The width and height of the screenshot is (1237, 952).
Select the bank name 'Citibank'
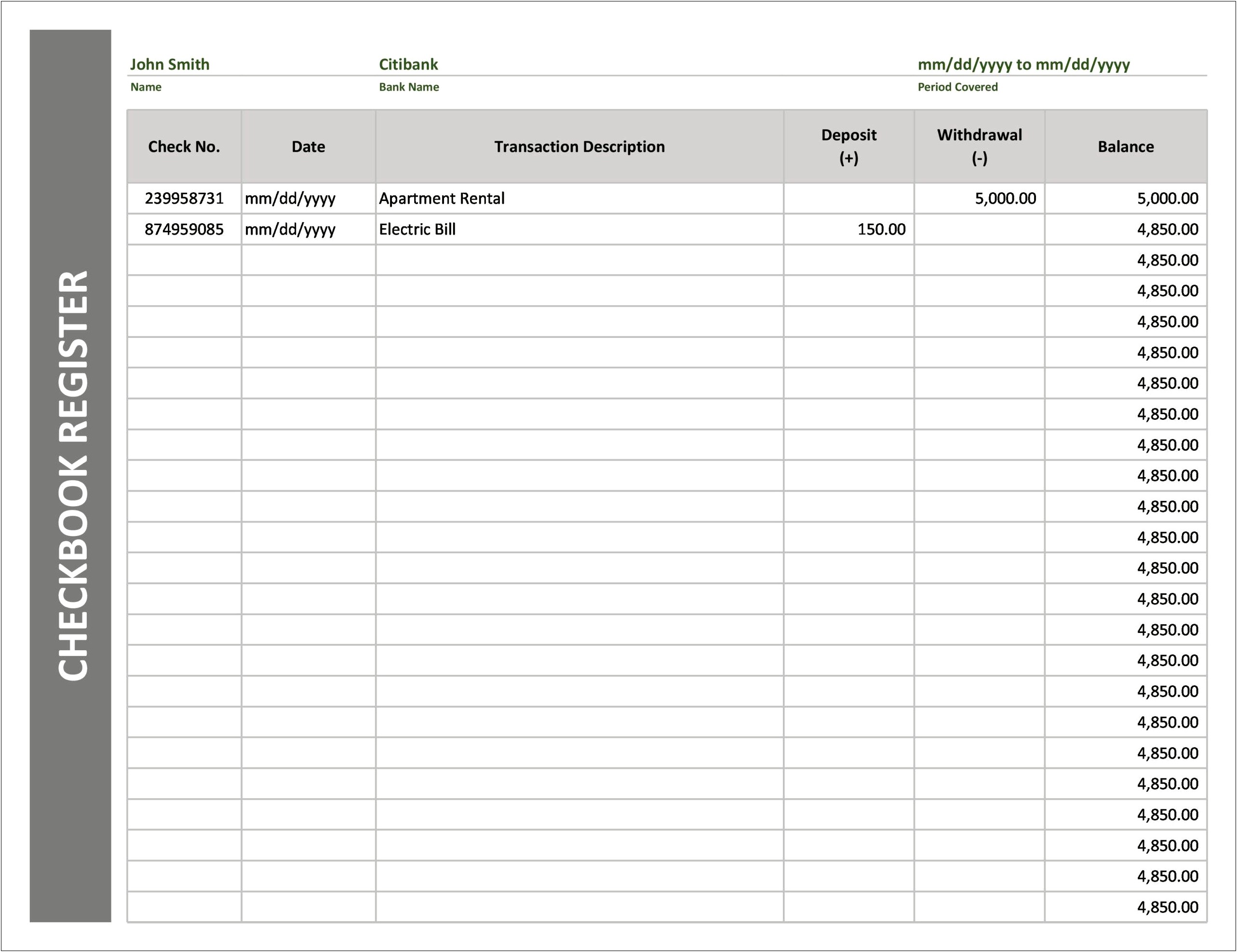point(408,65)
